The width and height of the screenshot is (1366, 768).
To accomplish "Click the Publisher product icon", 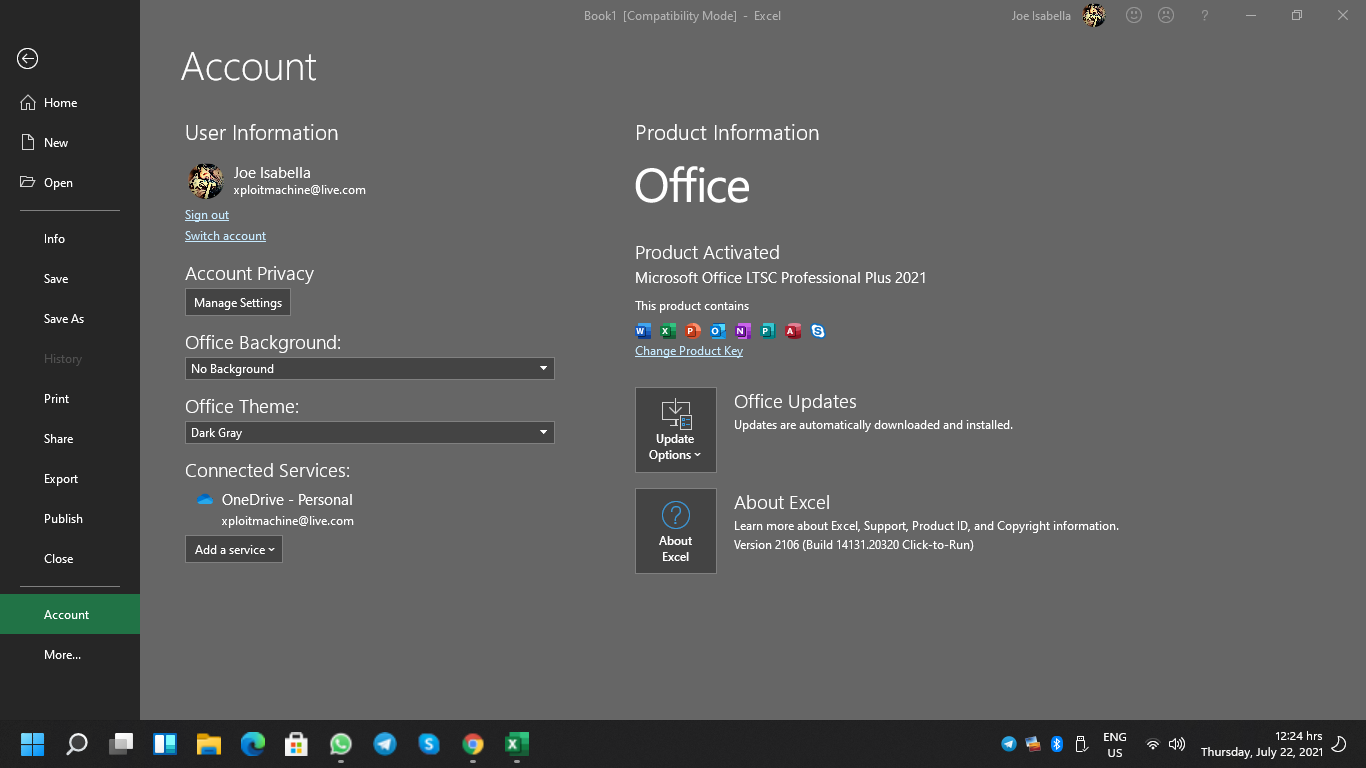I will 768,331.
